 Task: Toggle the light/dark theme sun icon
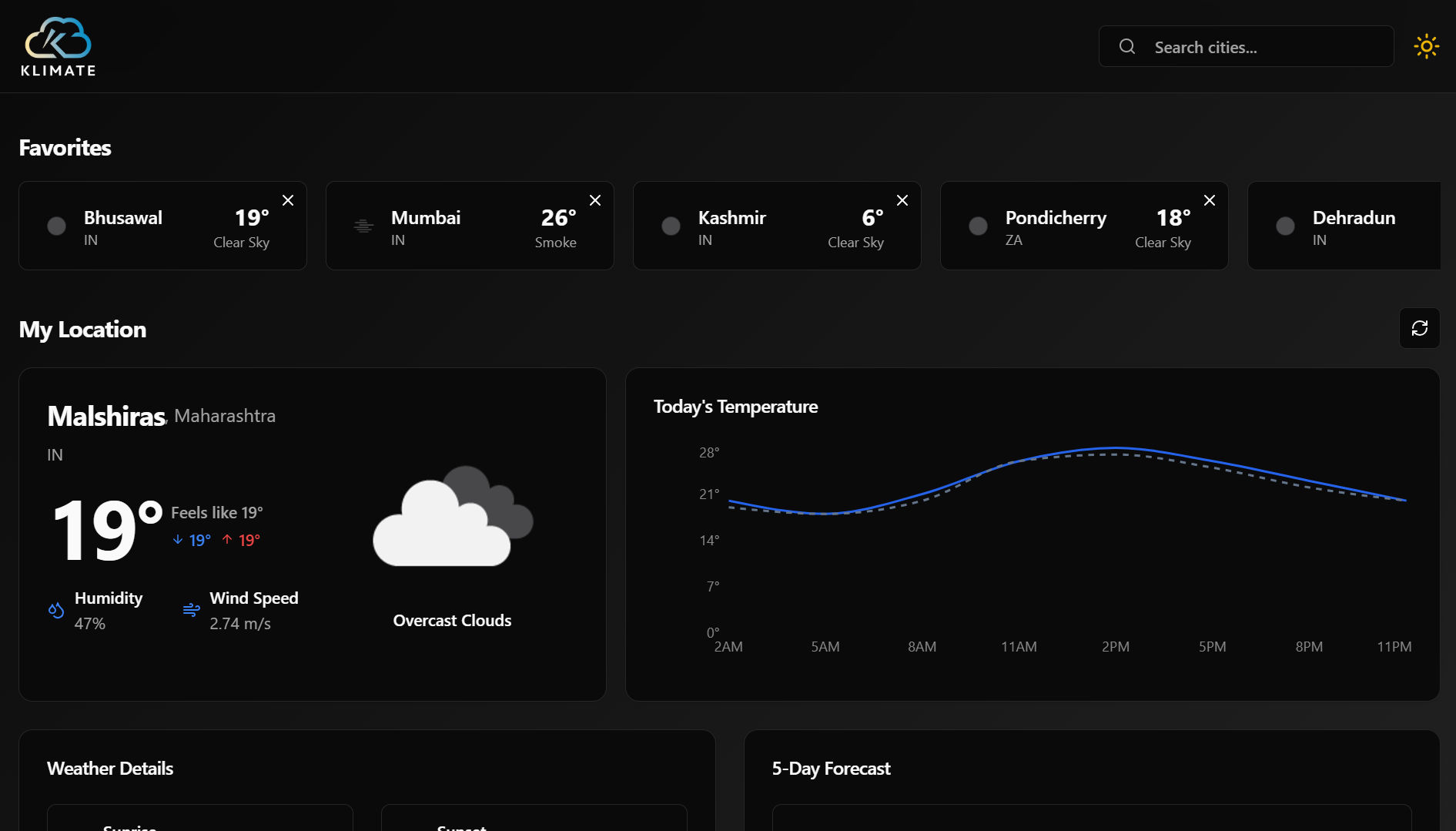tap(1426, 46)
